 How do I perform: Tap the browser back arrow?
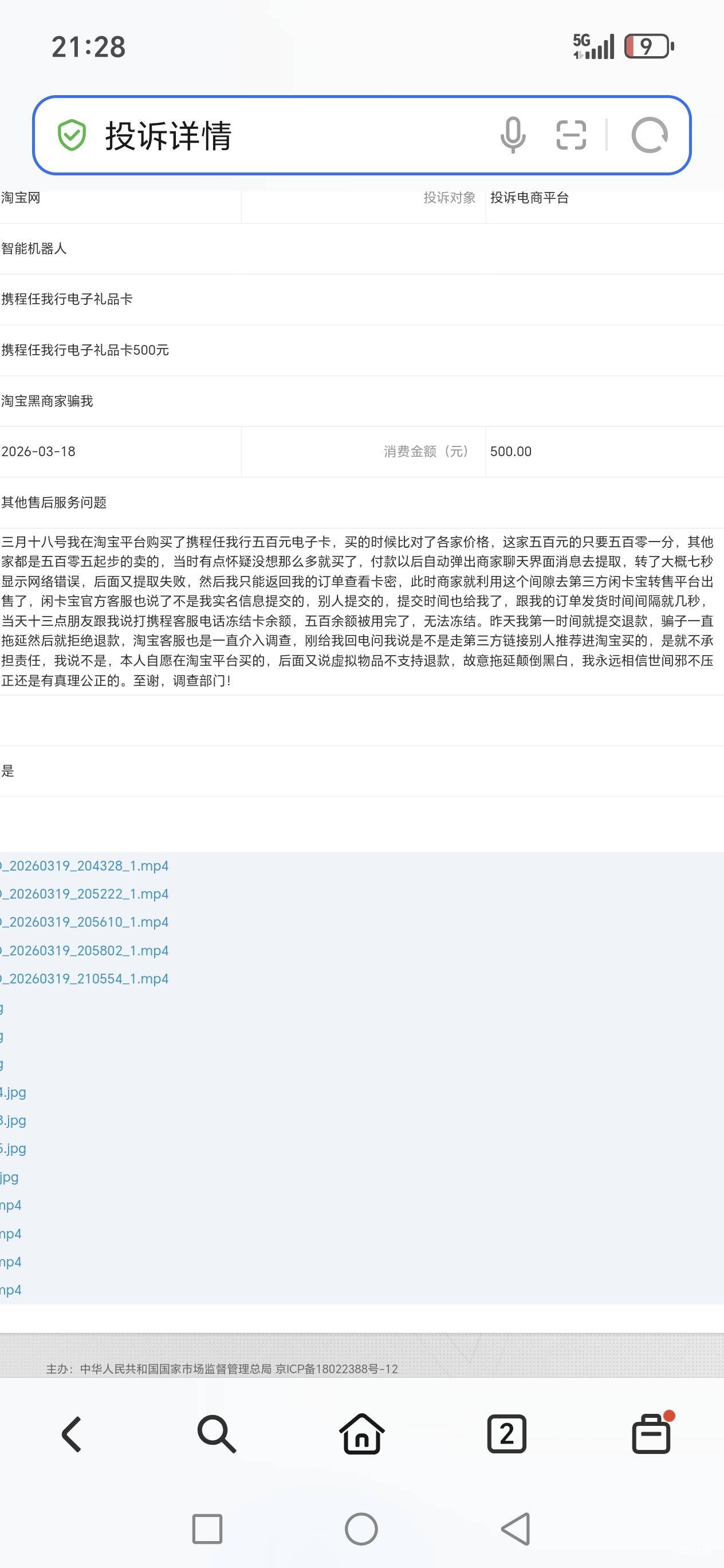tap(72, 1434)
